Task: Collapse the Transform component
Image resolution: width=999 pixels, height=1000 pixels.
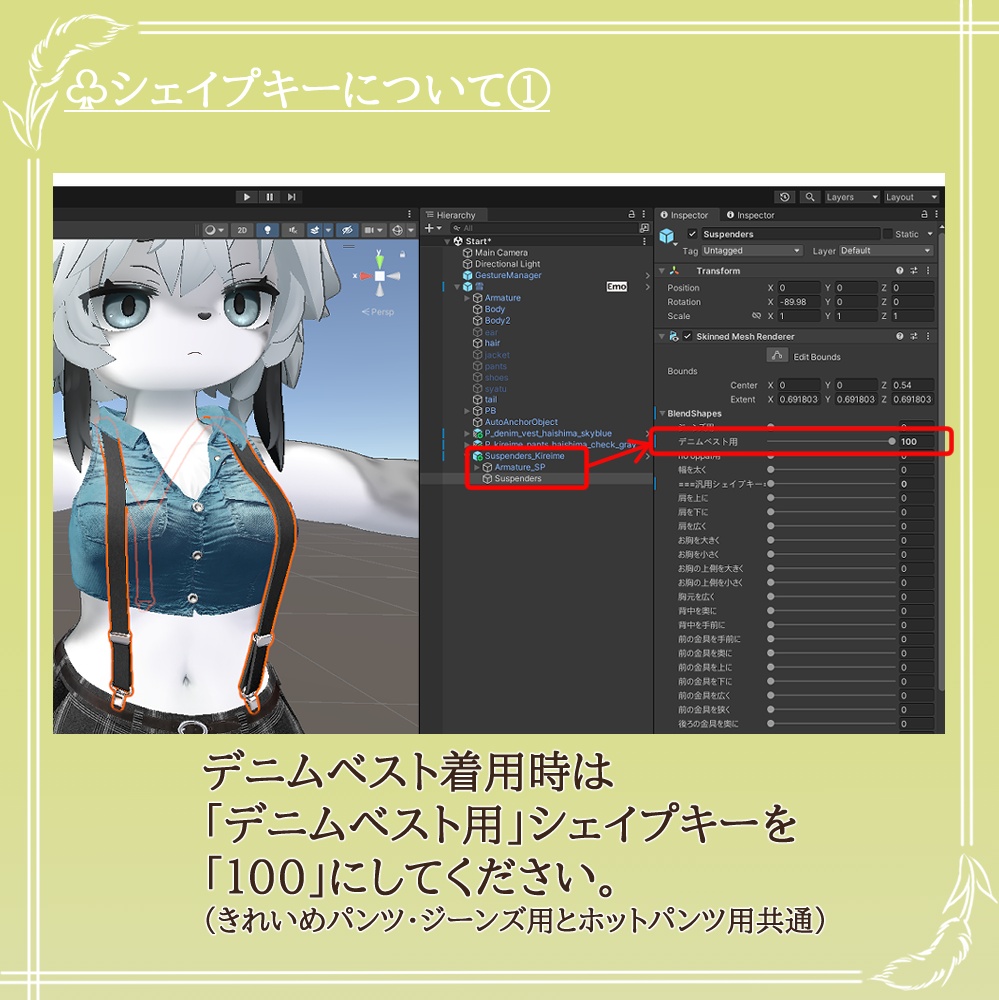Action: coord(662,271)
